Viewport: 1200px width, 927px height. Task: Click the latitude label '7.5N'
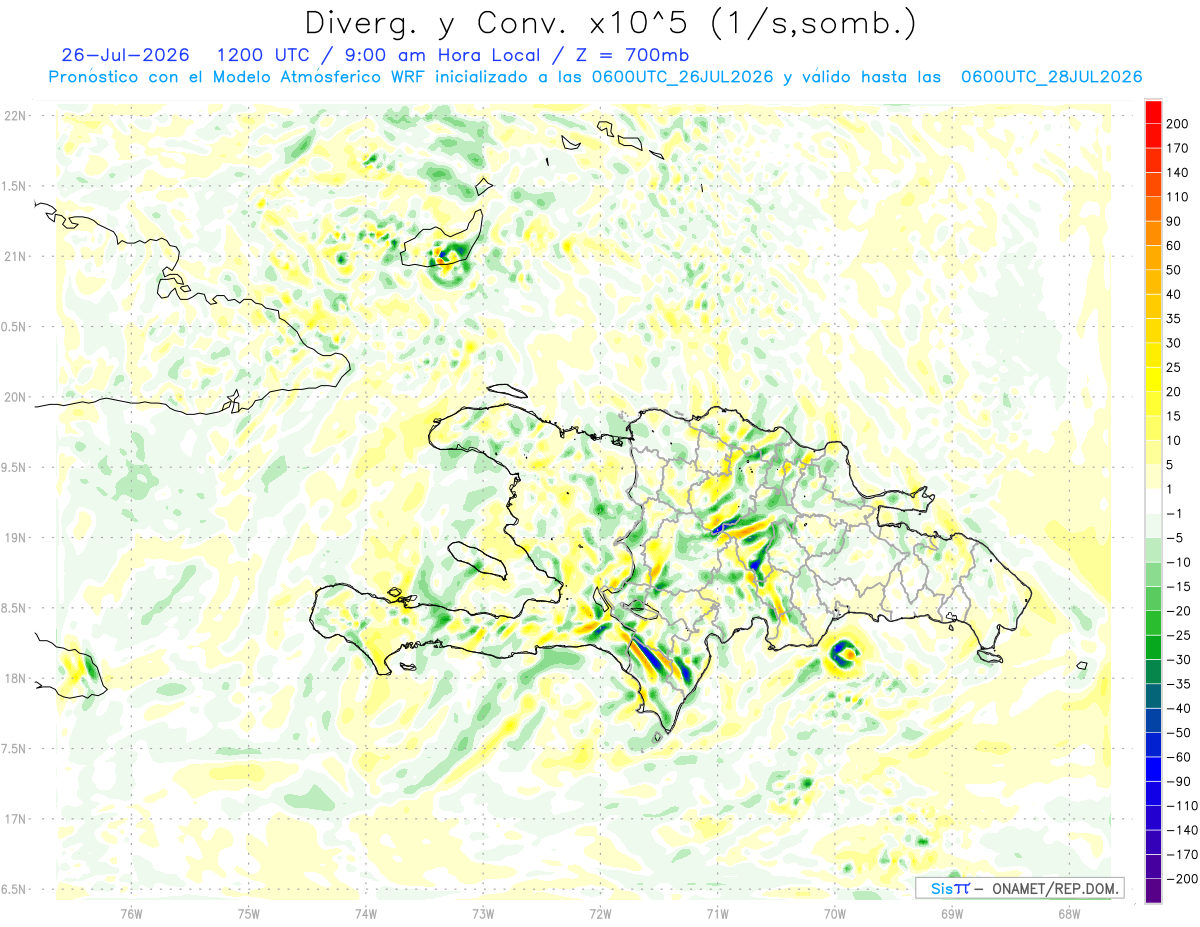[x=13, y=748]
